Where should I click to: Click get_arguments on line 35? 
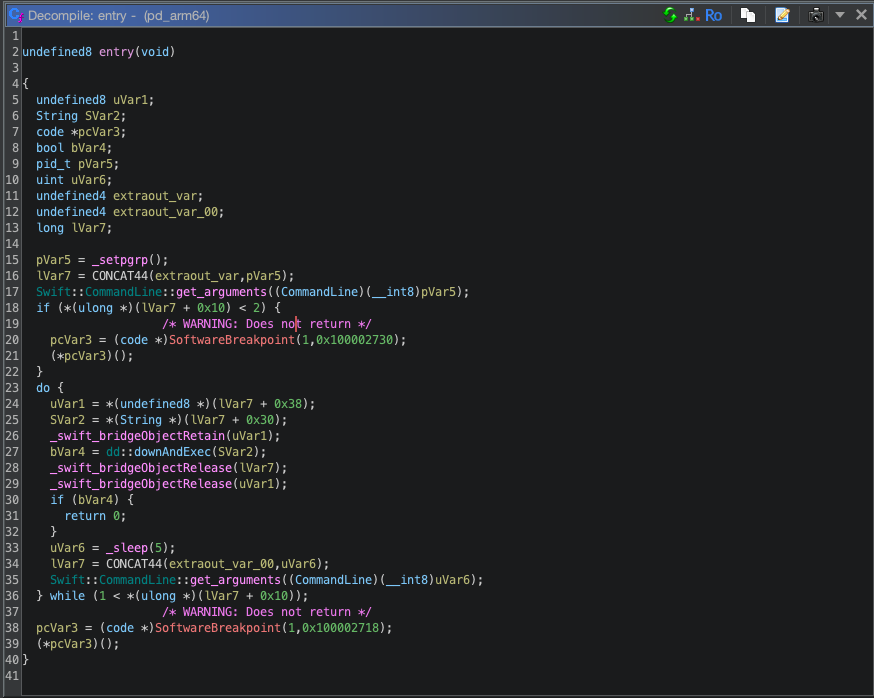click(235, 580)
